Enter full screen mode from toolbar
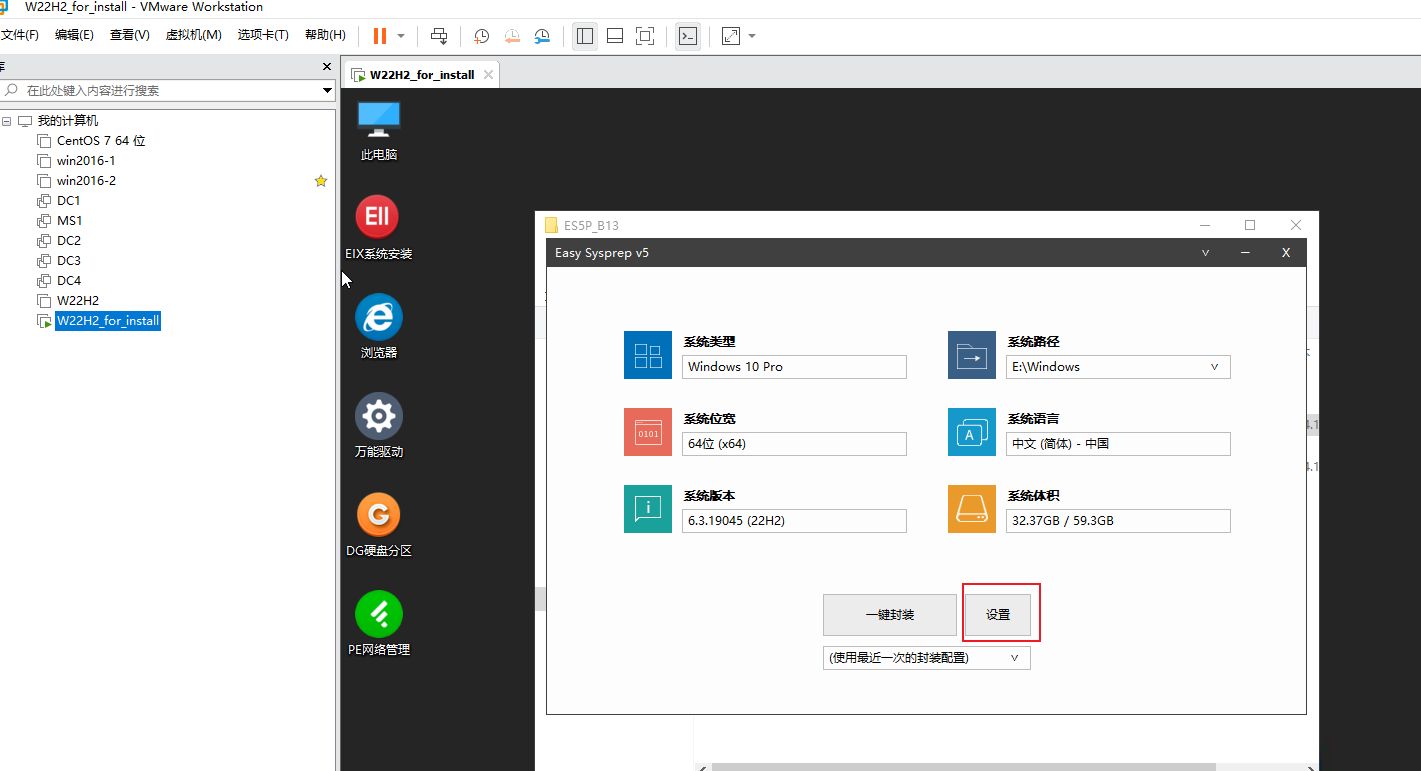This screenshot has height=771, width=1421. tap(645, 36)
